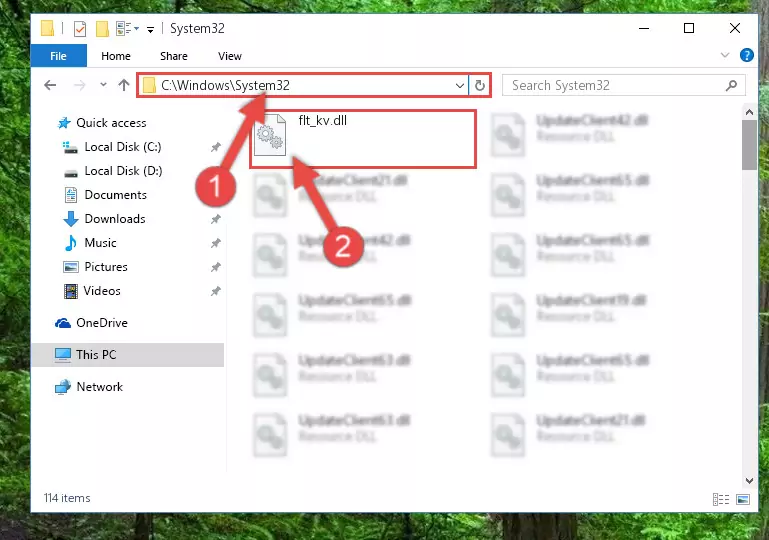Click the Music note icon
Image resolution: width=769 pixels, height=540 pixels.
click(x=71, y=243)
